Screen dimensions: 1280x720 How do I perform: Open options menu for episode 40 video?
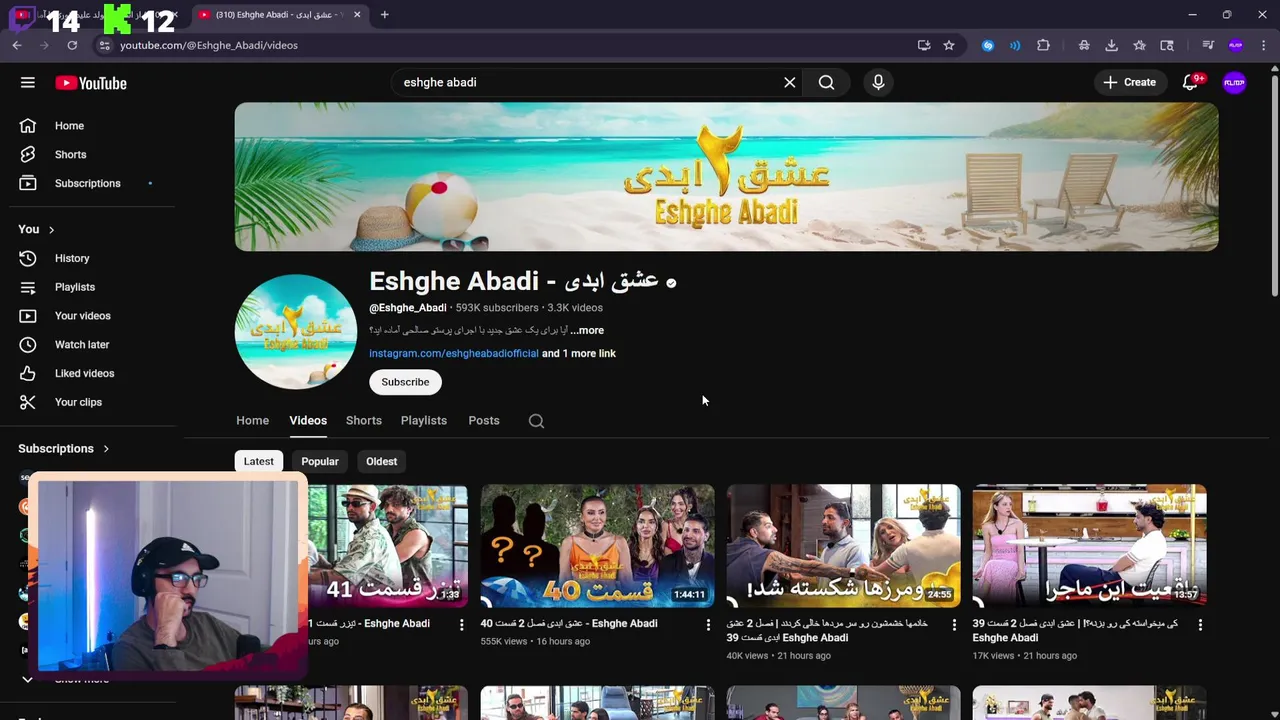pyautogui.click(x=708, y=625)
